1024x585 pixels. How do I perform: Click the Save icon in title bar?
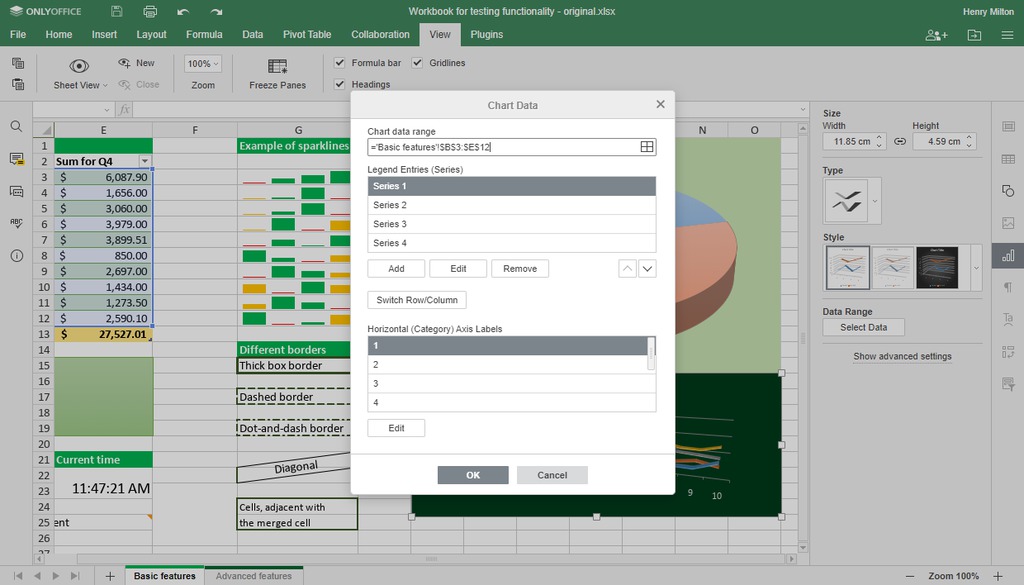pos(116,11)
